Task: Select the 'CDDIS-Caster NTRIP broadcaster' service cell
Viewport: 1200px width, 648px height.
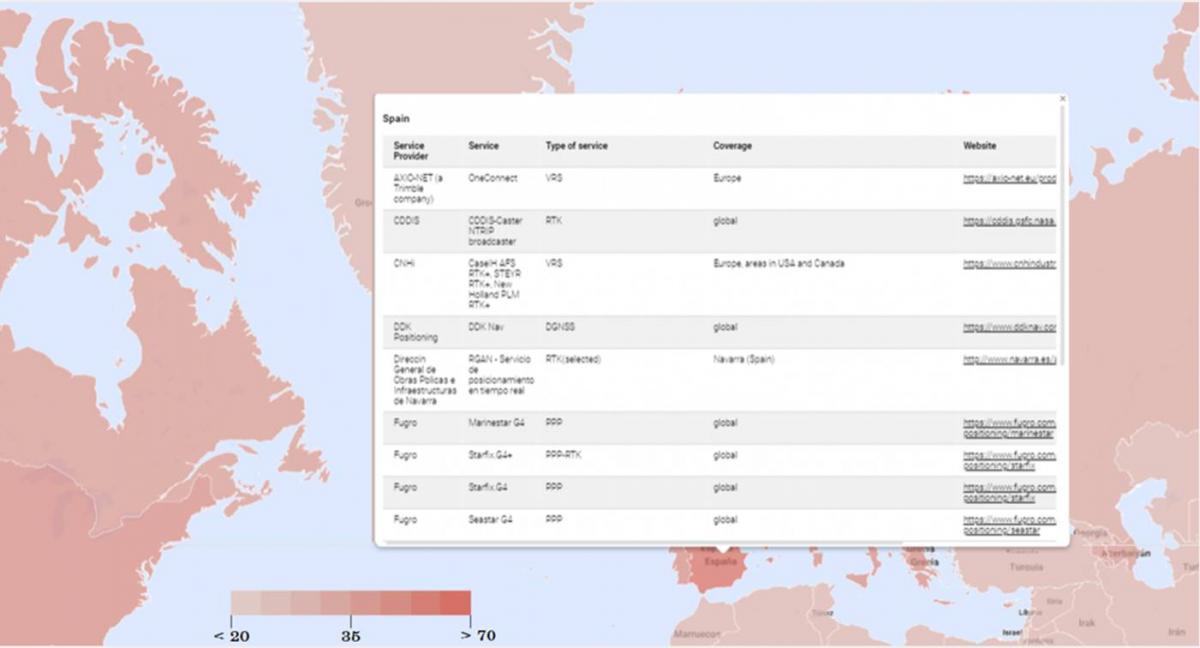Action: coord(495,231)
